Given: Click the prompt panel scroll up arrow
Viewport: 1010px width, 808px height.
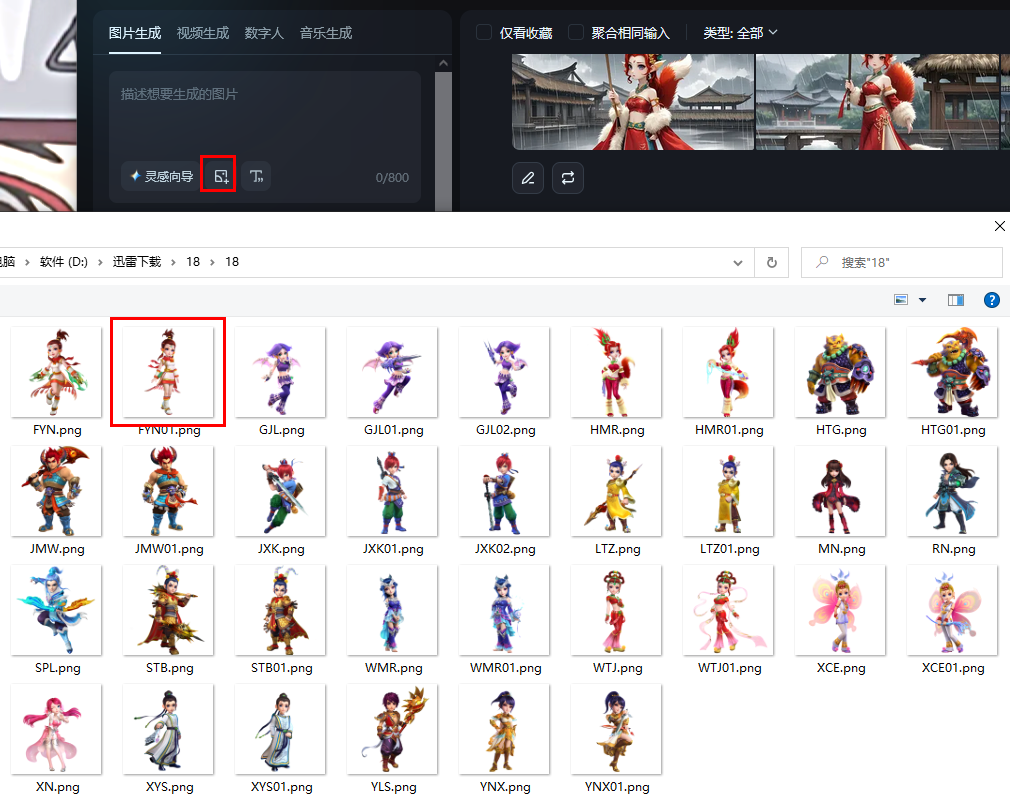Looking at the screenshot, I should pos(443,63).
